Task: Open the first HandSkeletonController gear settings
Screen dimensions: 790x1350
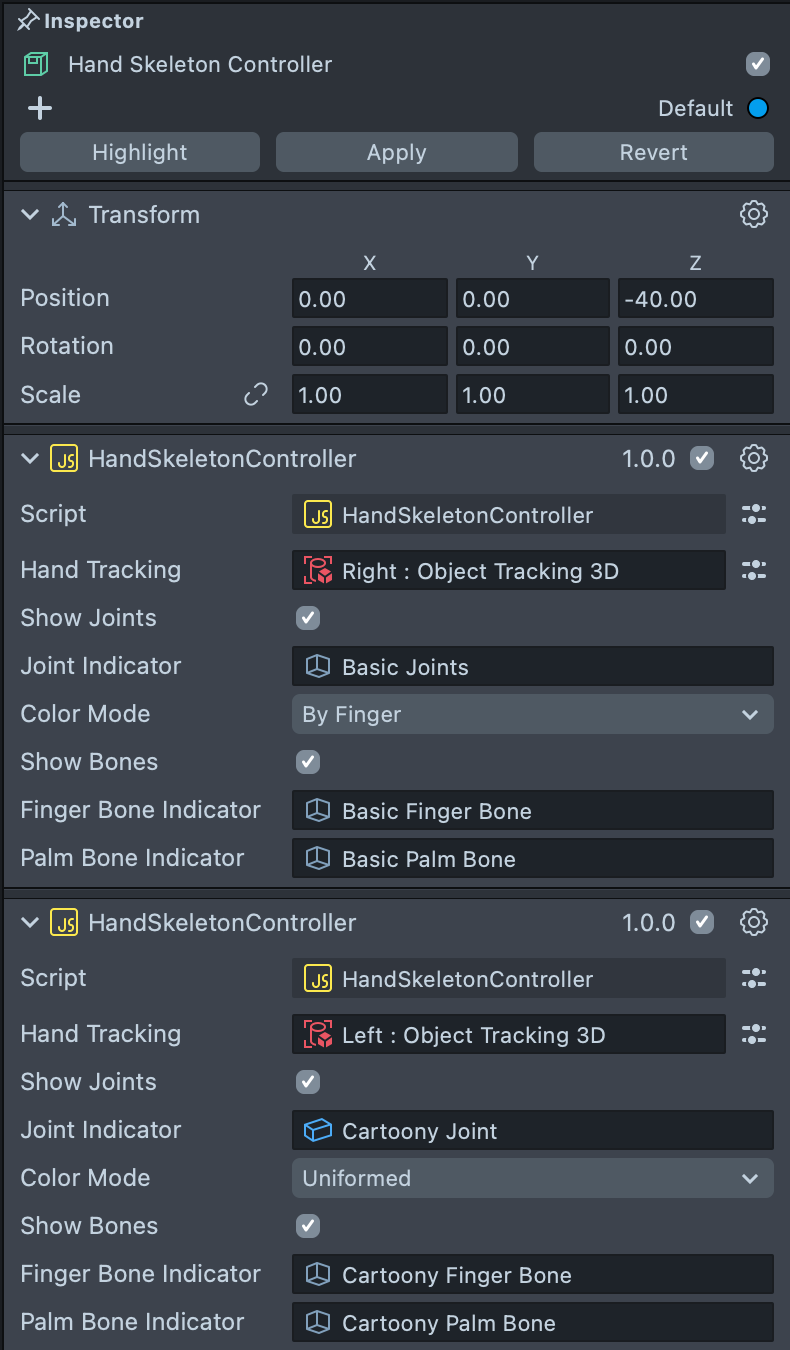Action: 753,459
